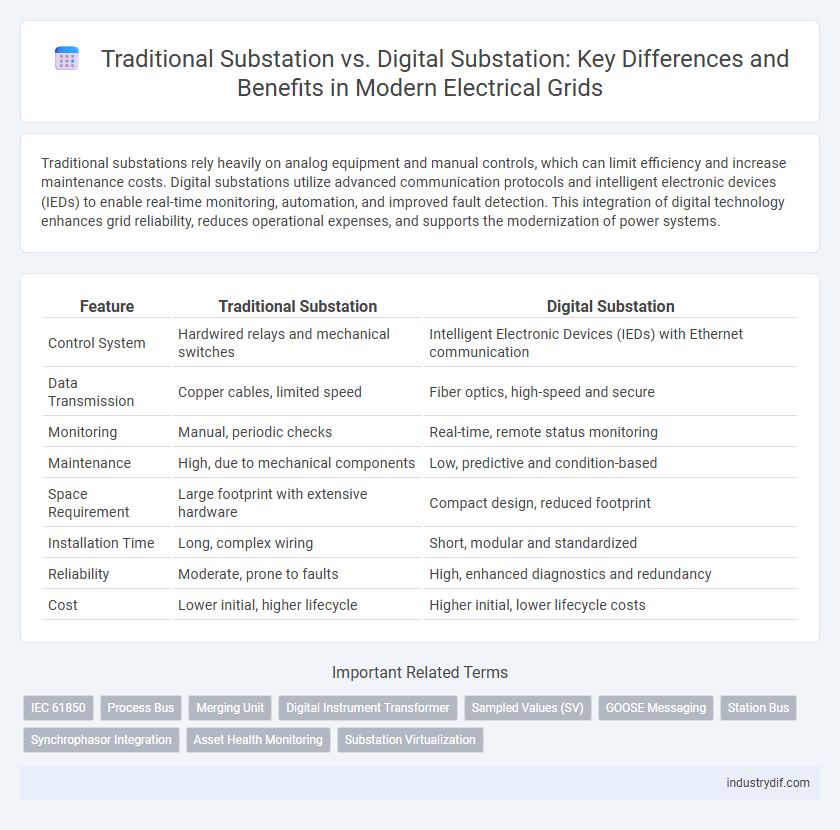Screen dimensions: 840x830
Task: Click the Asset Health Monitoring tag
Action: click(258, 740)
